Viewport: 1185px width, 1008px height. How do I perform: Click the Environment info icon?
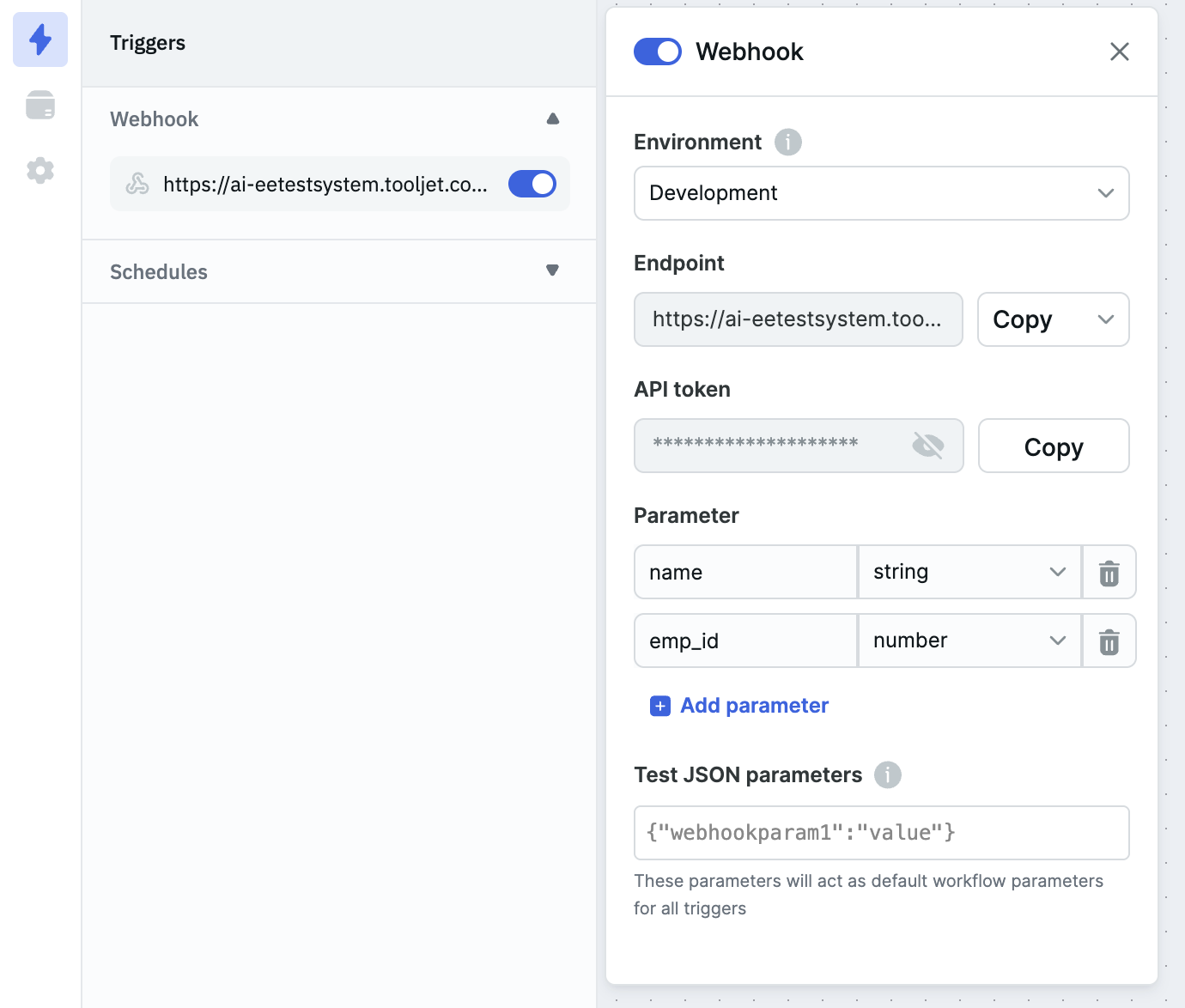click(787, 142)
